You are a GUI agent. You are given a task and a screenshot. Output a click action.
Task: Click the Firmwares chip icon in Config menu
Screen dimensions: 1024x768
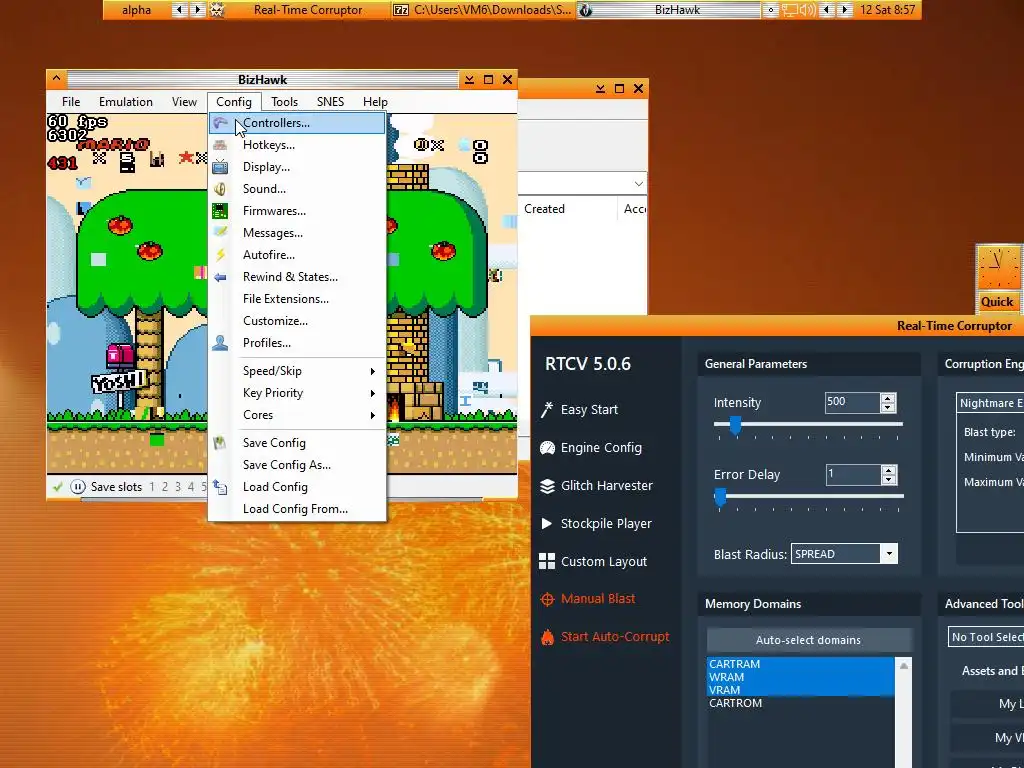coord(220,211)
